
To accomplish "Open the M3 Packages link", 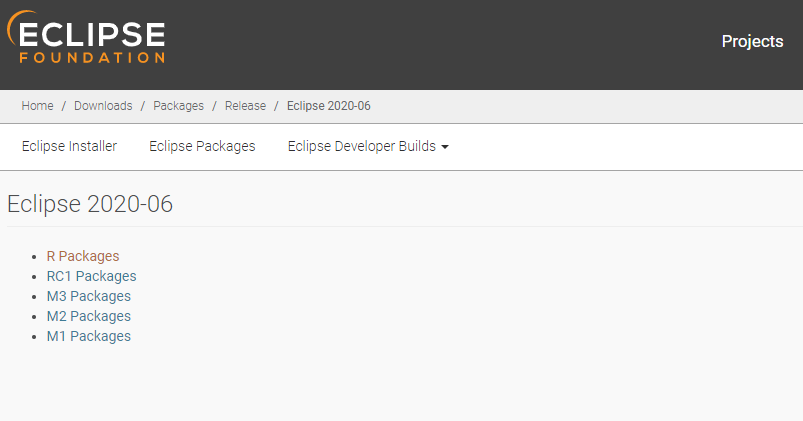I will pyautogui.click(x=89, y=296).
